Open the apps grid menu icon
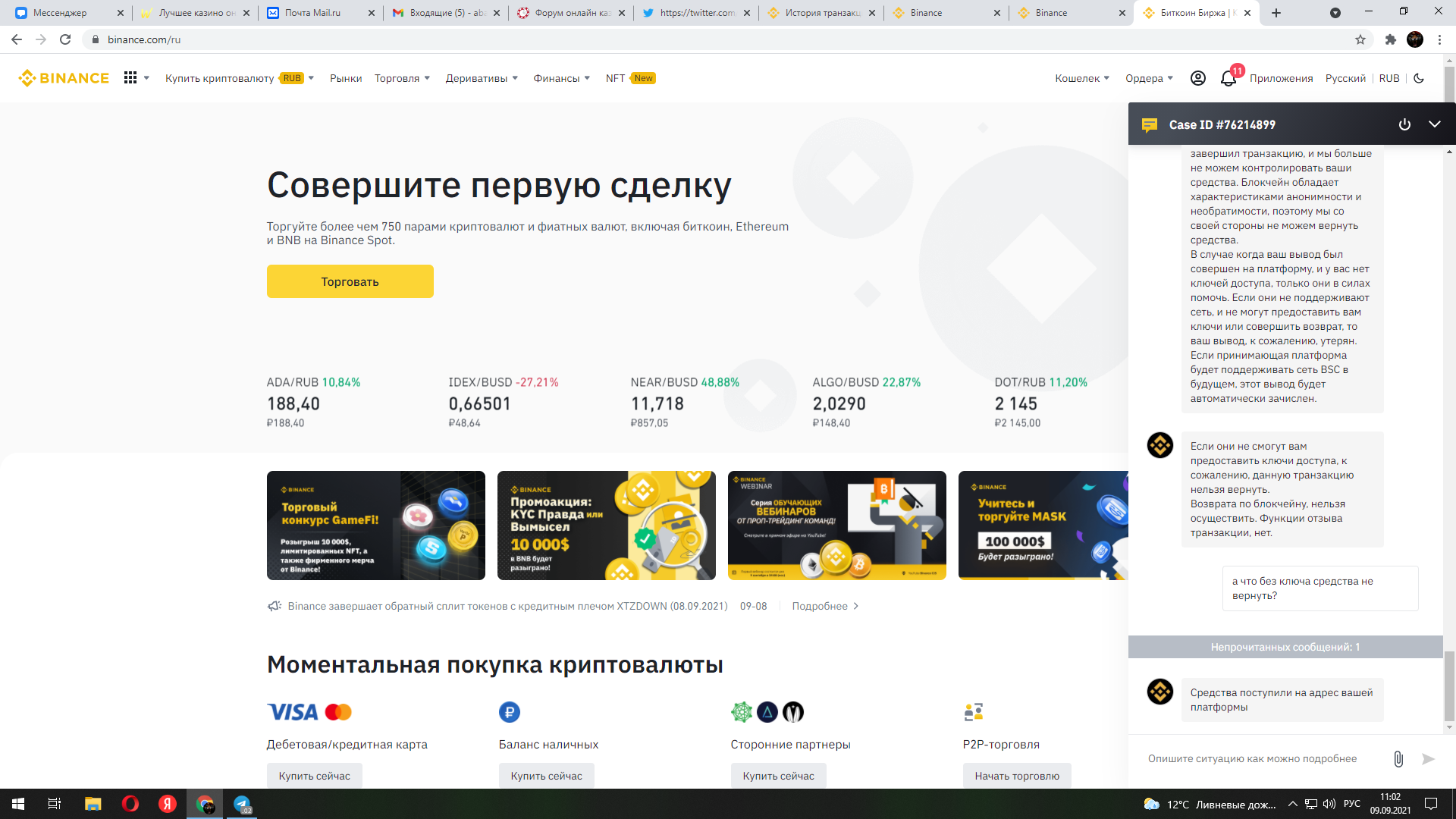 [x=130, y=78]
